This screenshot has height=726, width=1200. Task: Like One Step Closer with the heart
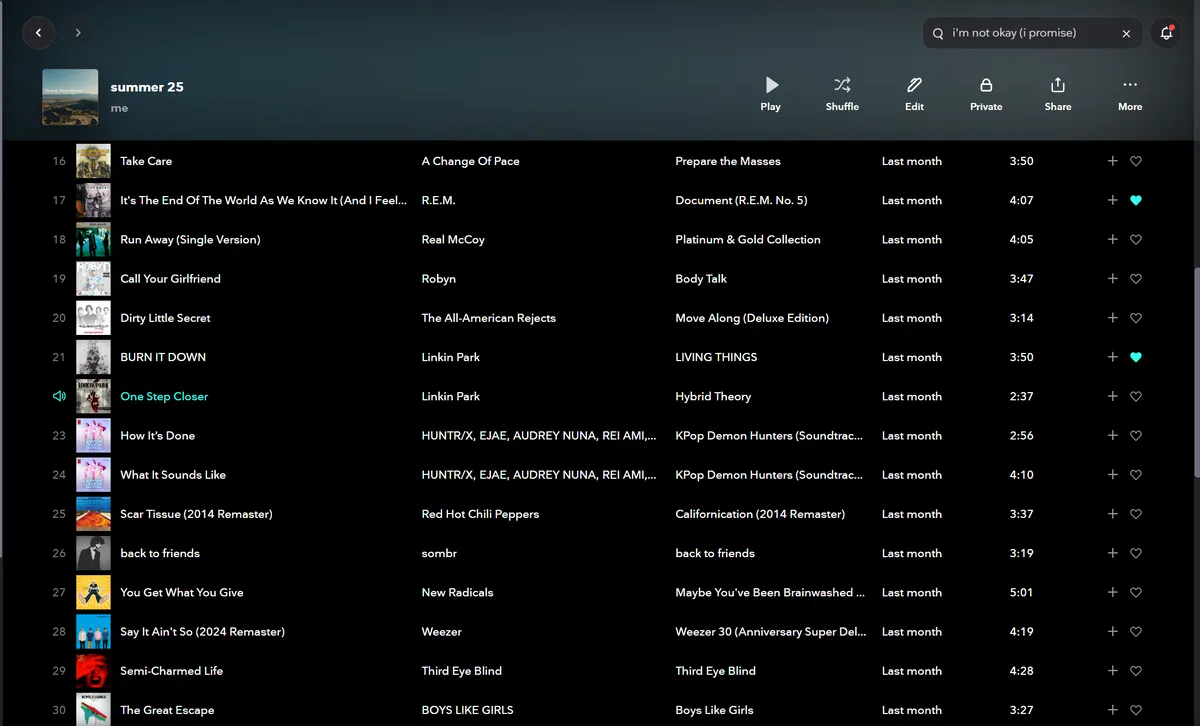coord(1136,396)
